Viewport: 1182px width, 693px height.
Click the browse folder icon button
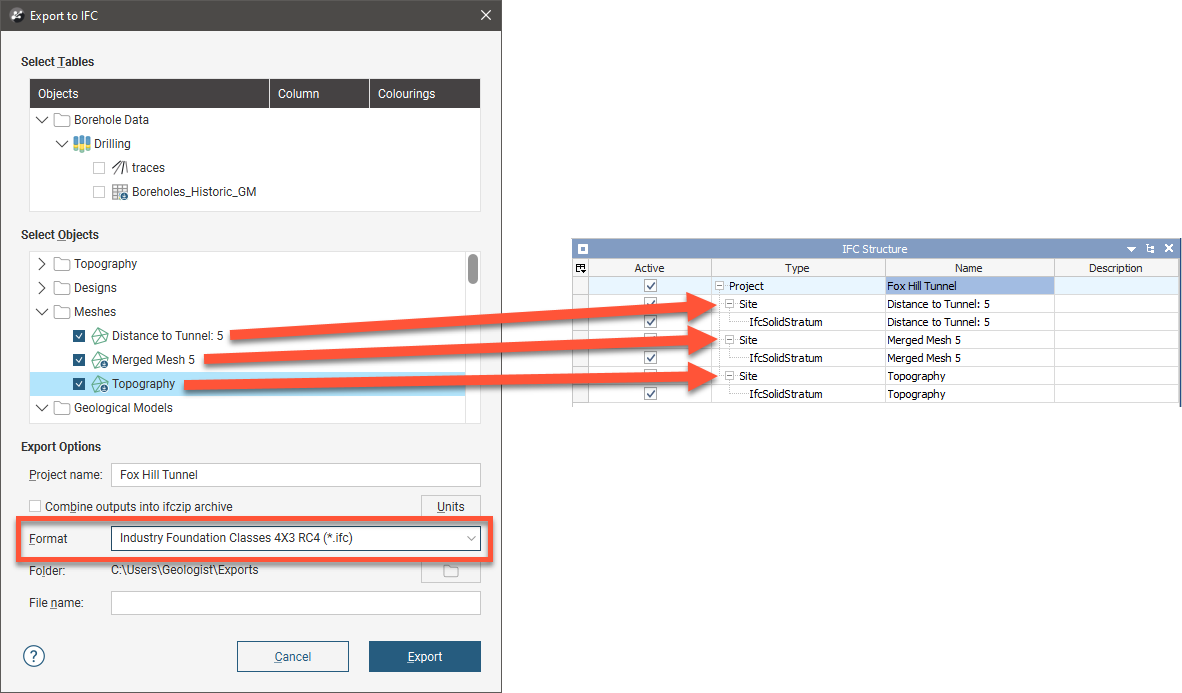tap(451, 571)
